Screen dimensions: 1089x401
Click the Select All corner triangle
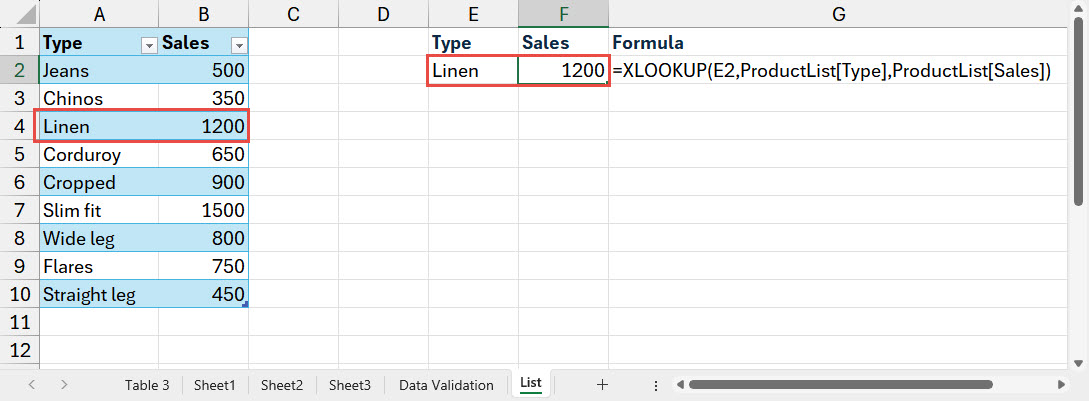tap(19, 14)
